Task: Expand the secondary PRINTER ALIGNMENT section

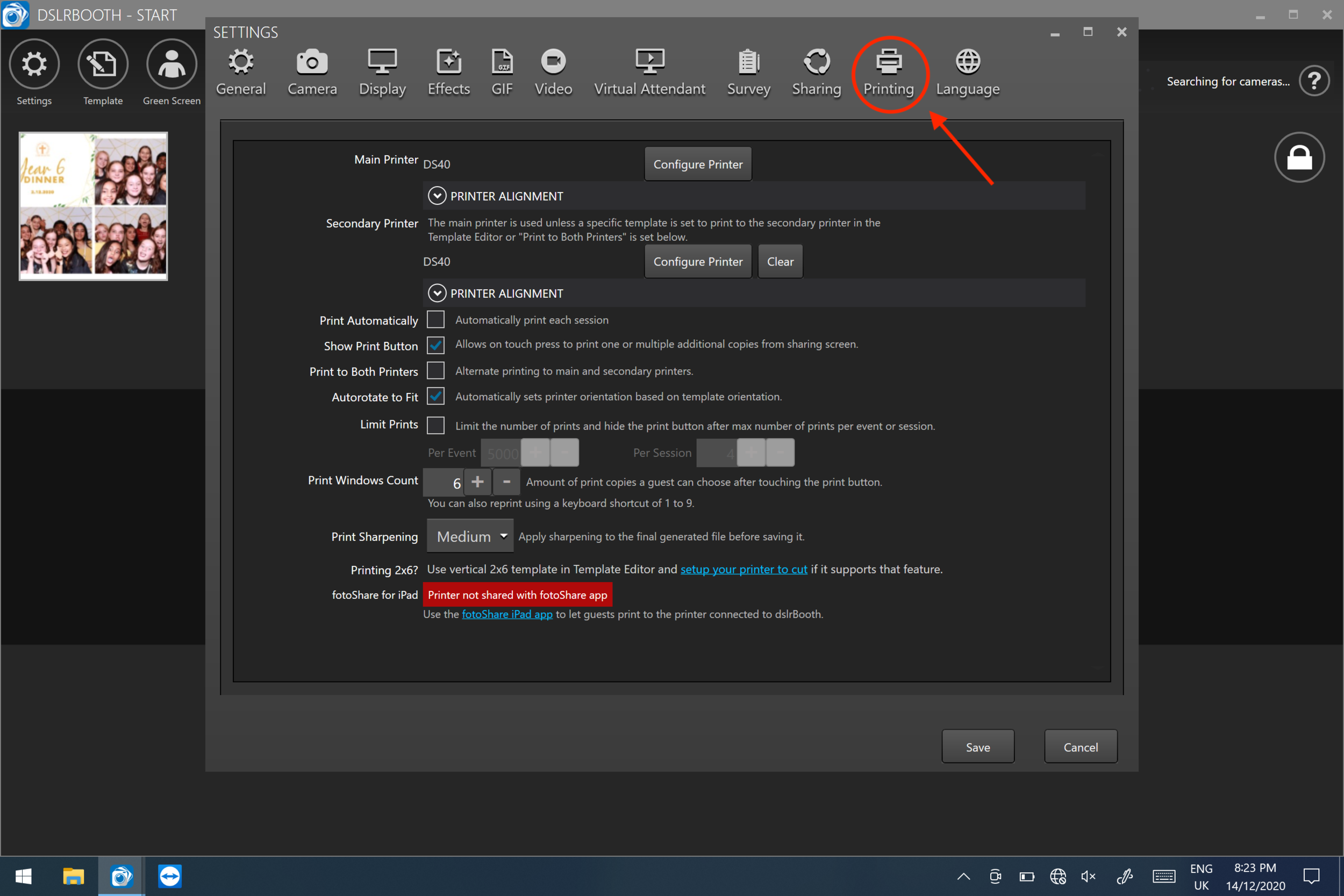Action: (x=437, y=293)
